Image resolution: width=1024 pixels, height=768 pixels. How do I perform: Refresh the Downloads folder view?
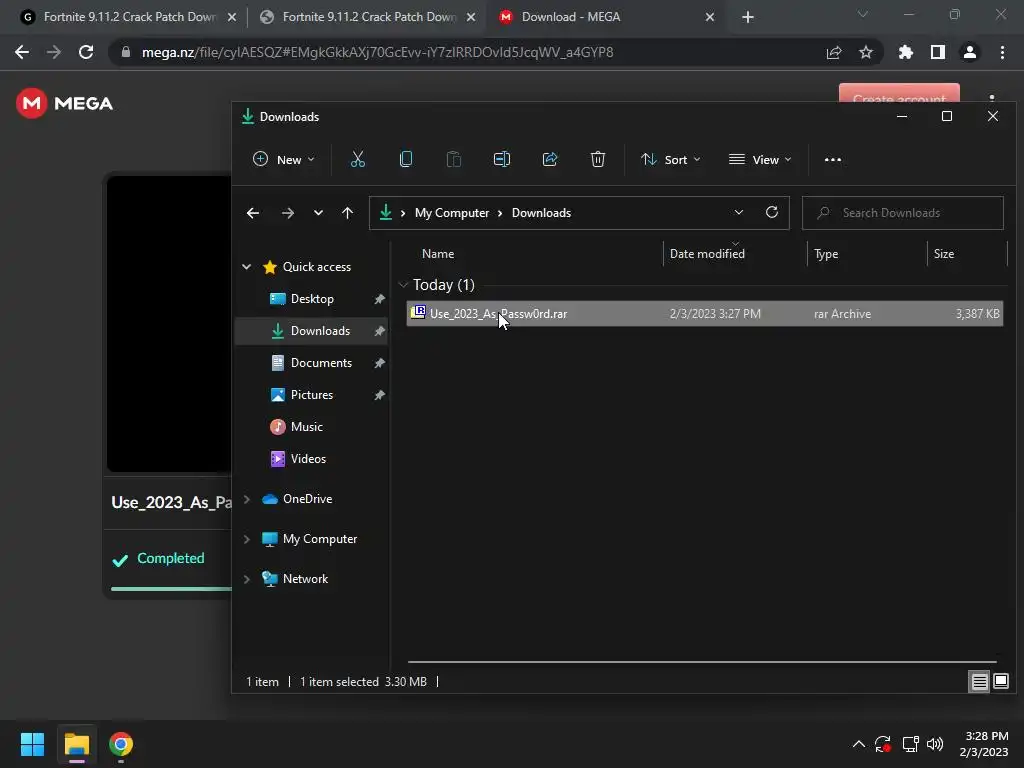coord(772,212)
